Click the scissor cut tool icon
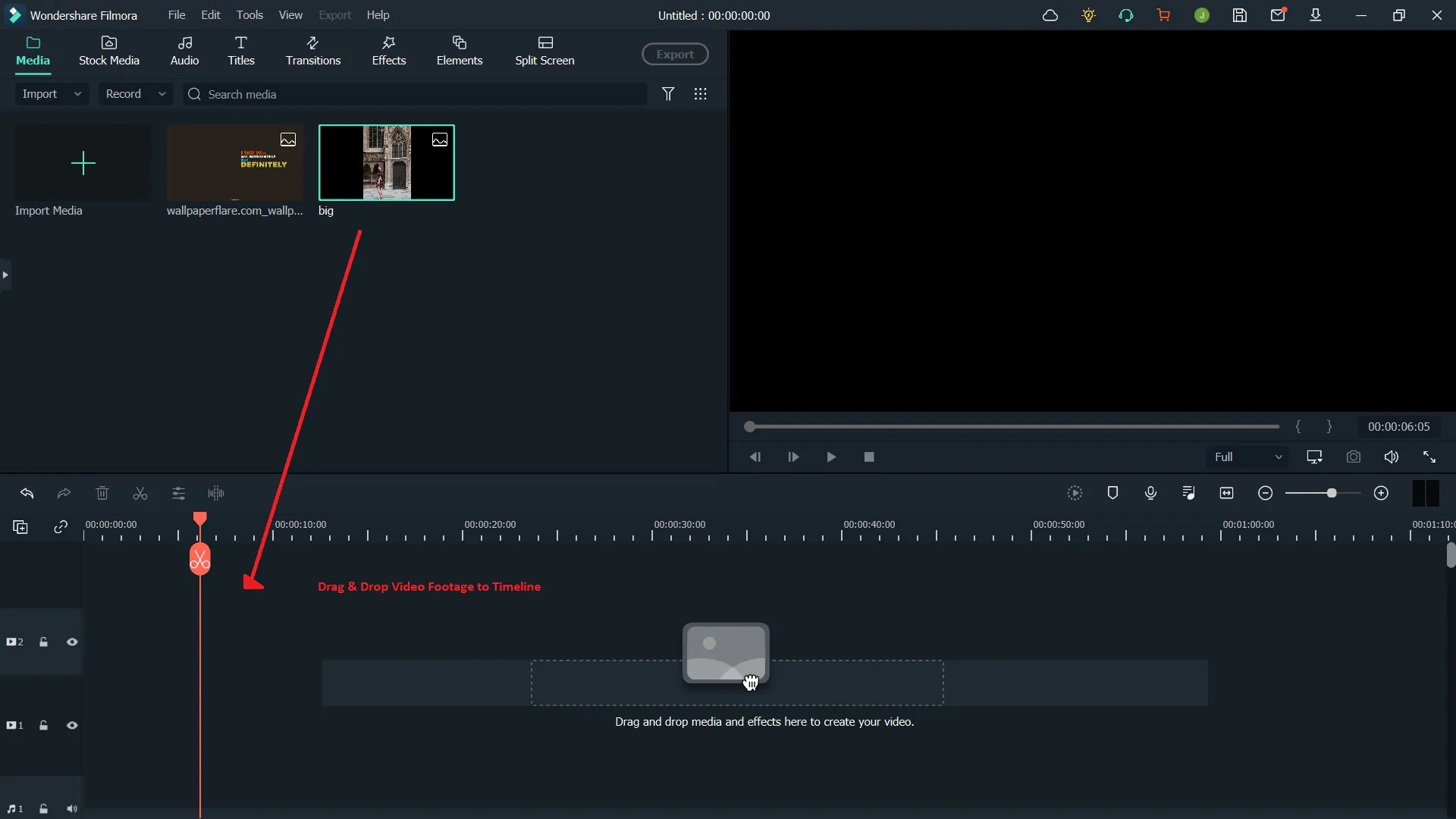 pos(140,492)
